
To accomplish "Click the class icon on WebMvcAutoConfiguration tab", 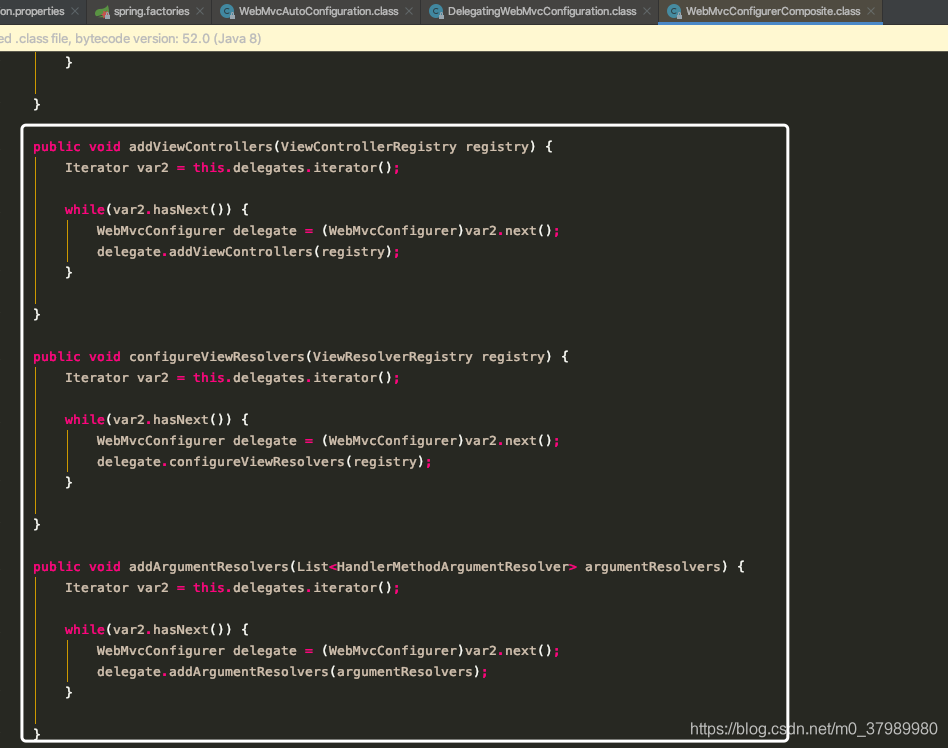I will point(227,11).
